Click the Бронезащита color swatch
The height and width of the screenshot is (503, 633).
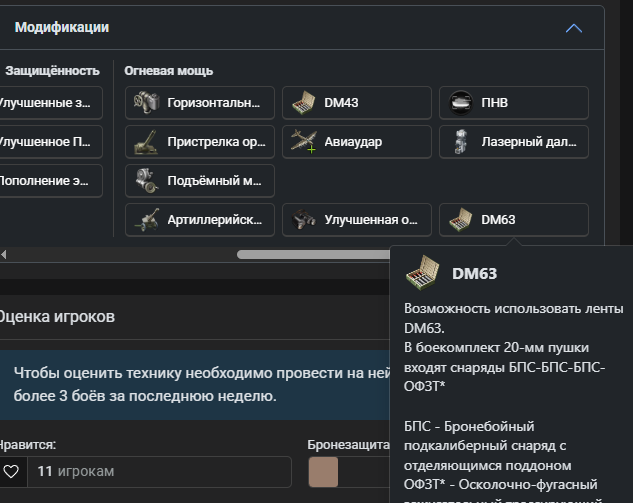[x=324, y=471]
